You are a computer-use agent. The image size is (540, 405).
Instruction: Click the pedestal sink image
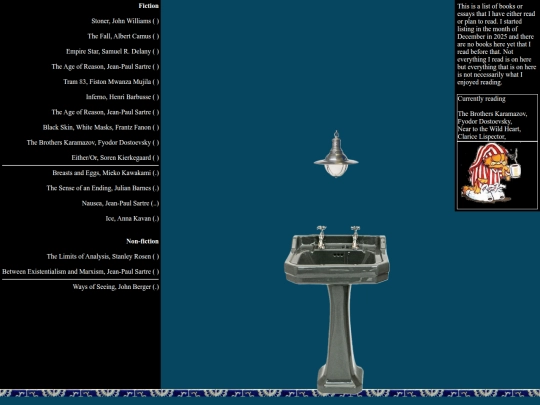click(337, 309)
